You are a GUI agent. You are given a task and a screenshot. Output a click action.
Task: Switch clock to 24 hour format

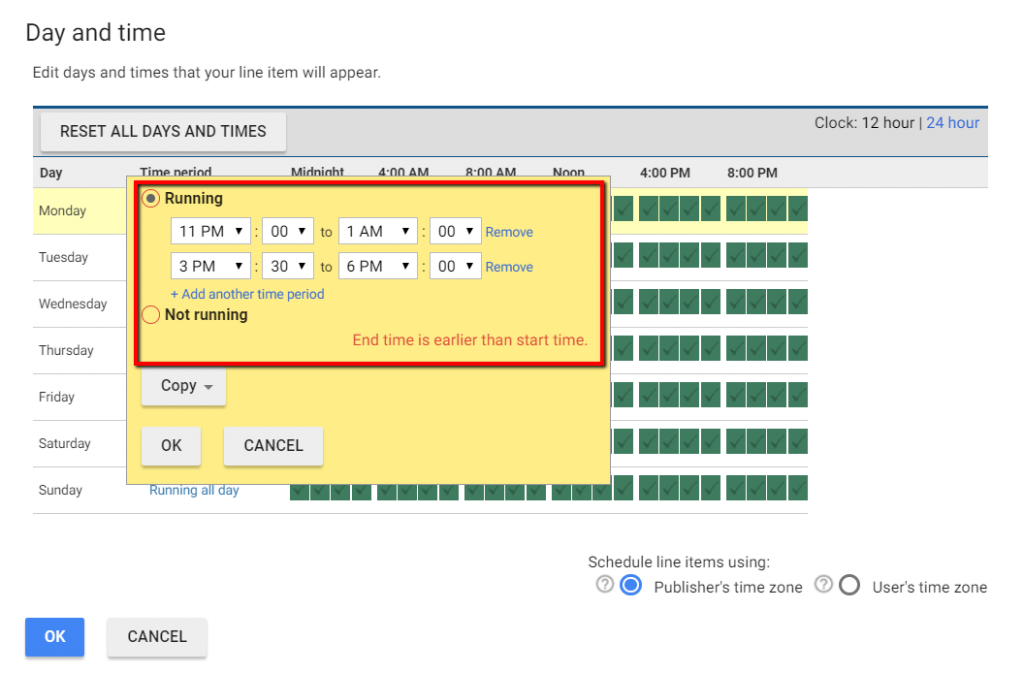point(952,122)
